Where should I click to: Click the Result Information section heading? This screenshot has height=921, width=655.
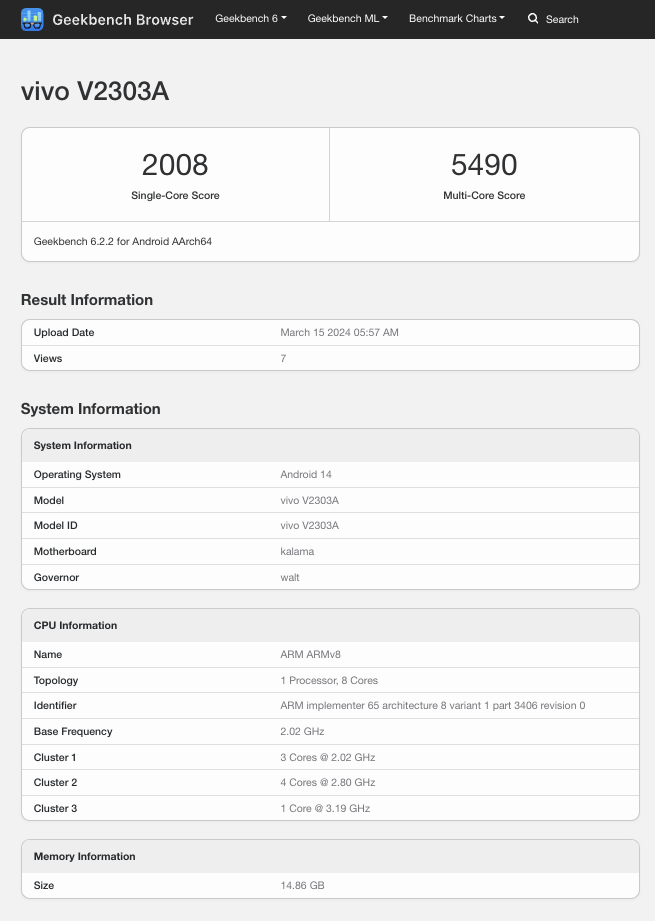pos(87,300)
